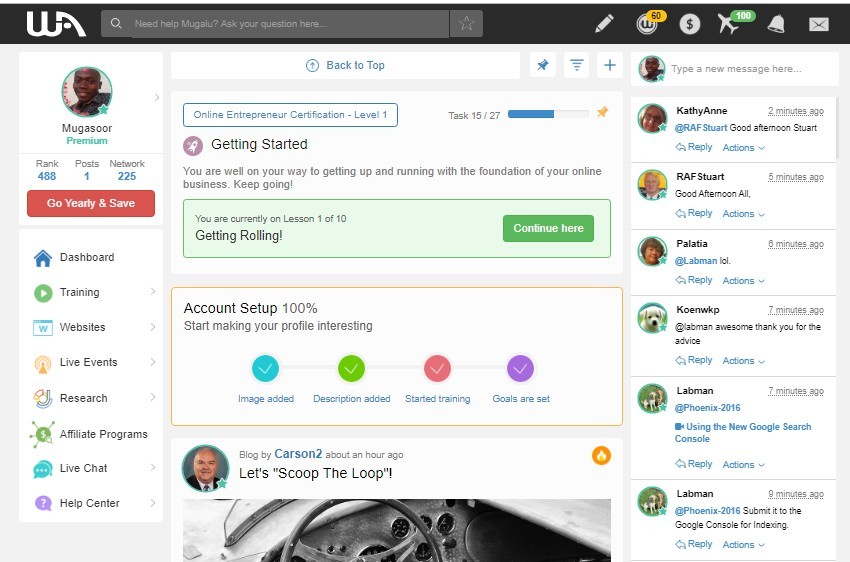Click the search magnifier icon

[x=115, y=23]
